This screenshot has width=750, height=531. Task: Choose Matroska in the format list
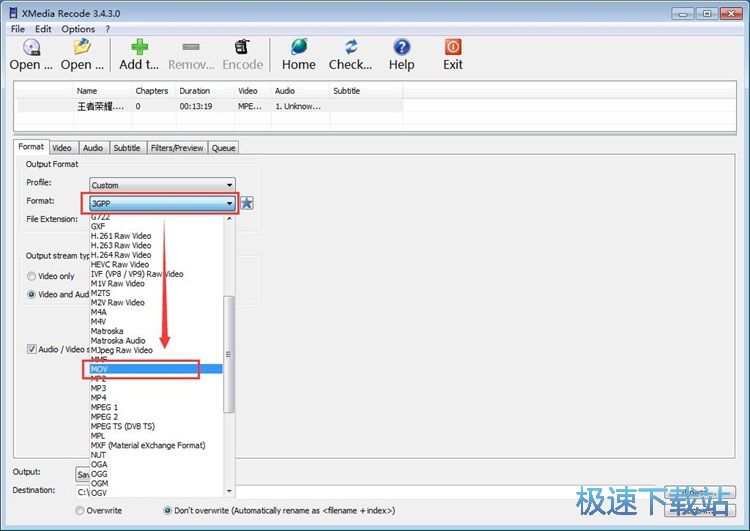tap(156, 331)
